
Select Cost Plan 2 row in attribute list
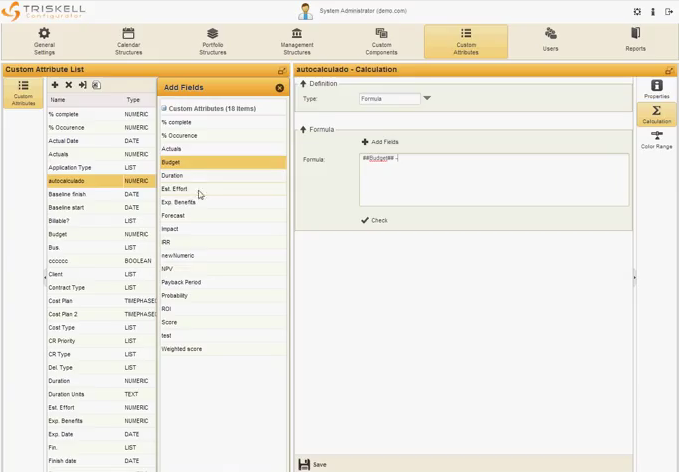pos(101,314)
